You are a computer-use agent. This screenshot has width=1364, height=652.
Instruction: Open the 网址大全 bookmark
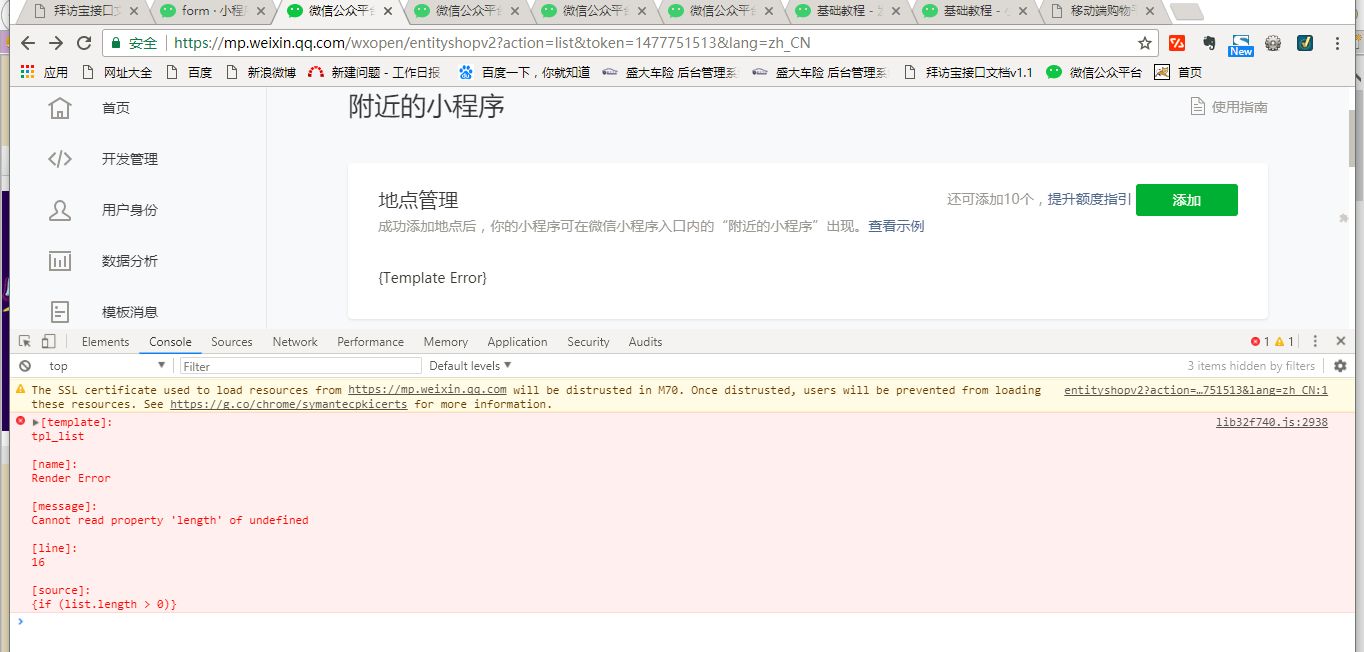pos(117,72)
